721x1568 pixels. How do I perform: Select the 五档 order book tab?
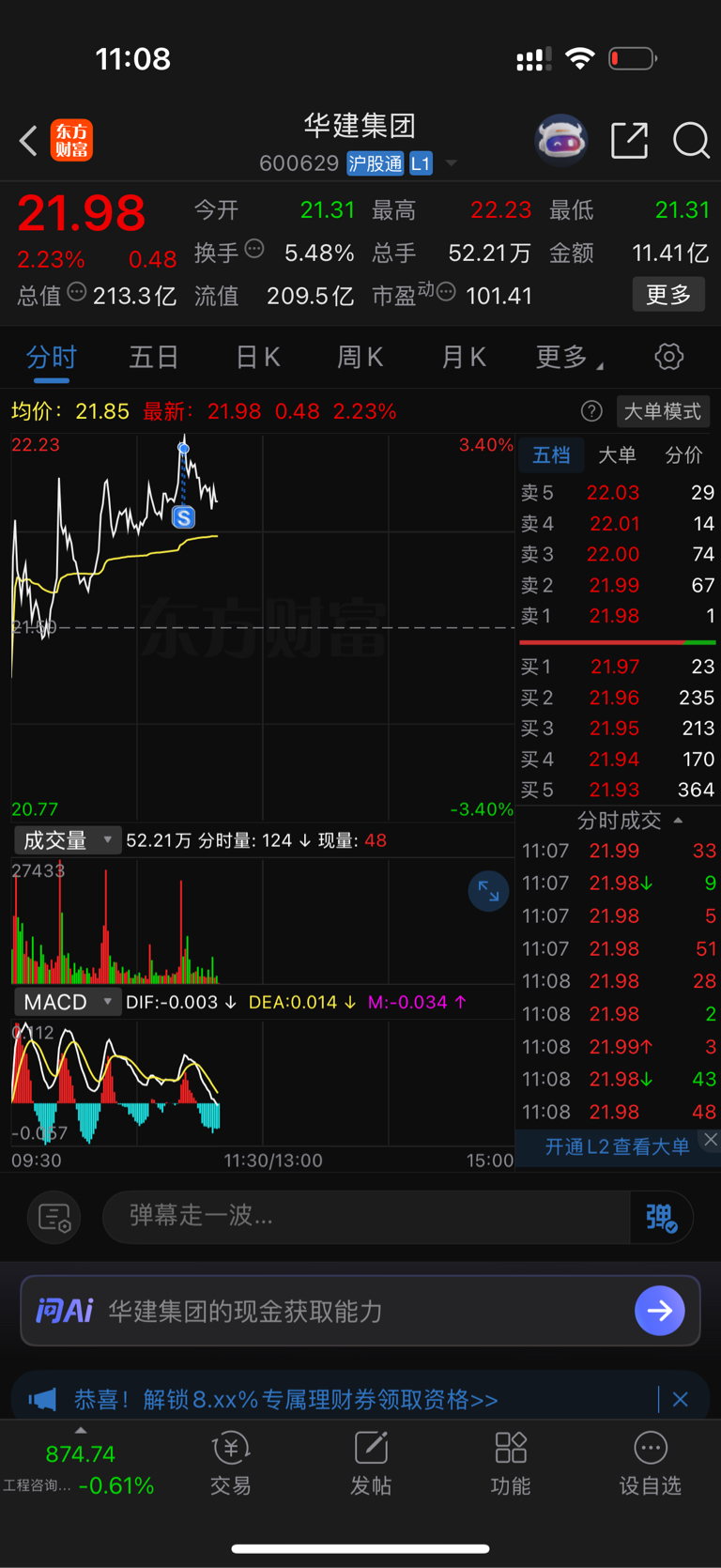click(551, 455)
